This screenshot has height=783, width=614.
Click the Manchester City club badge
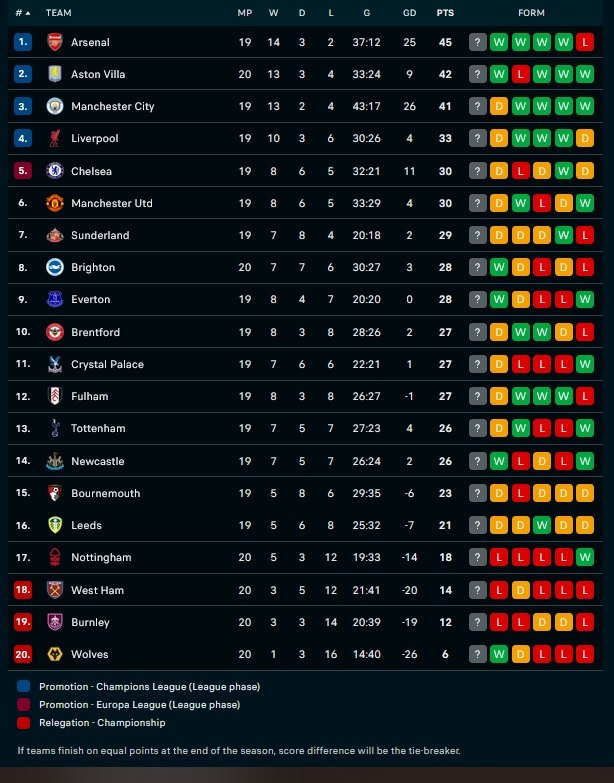pos(55,106)
